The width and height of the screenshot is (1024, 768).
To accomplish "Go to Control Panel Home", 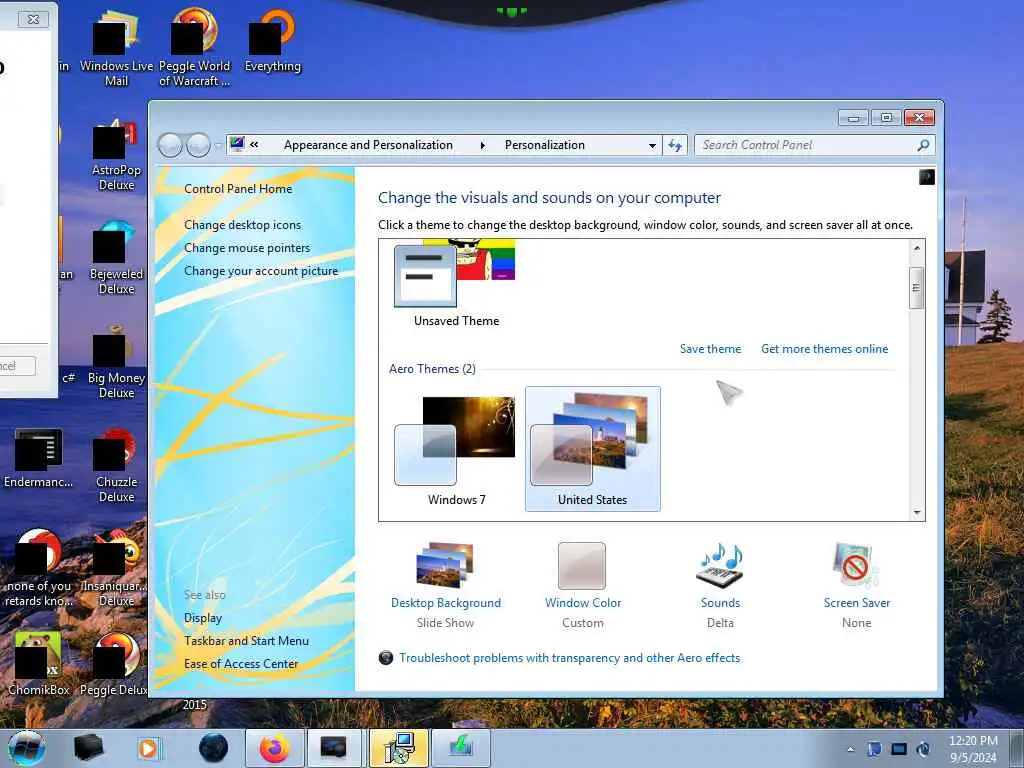I will [x=238, y=189].
